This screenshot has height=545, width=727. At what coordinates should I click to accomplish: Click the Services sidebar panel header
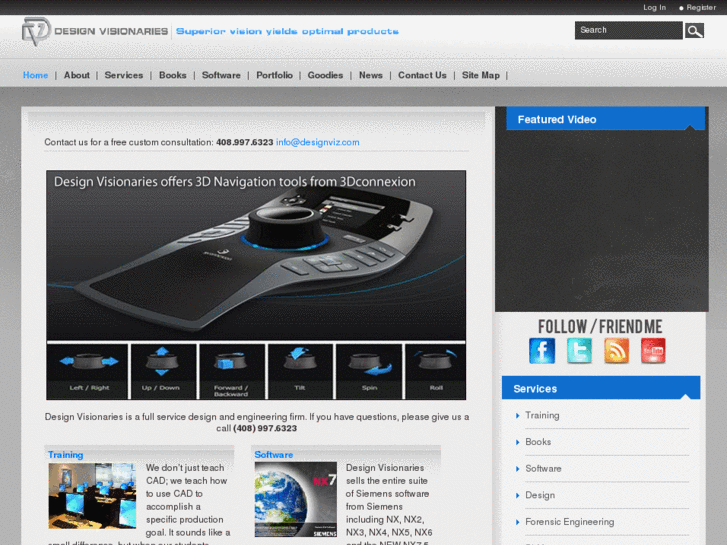coord(601,388)
